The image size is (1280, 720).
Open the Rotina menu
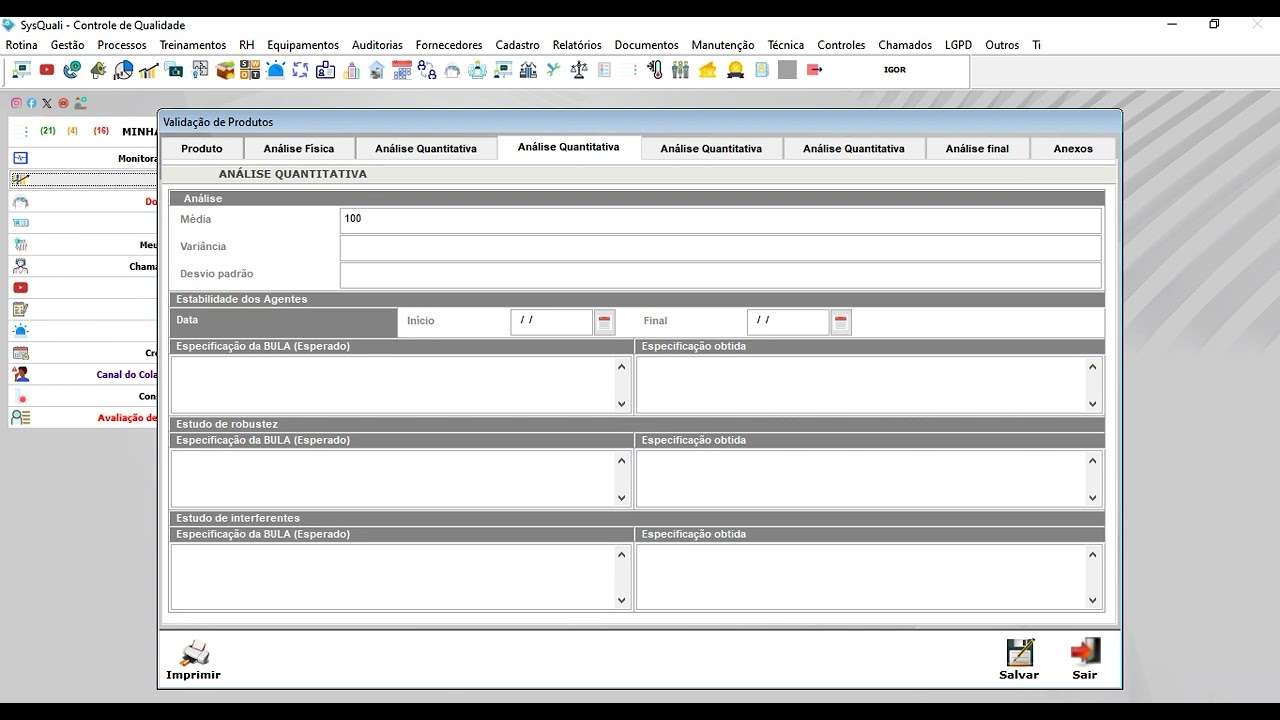[x=22, y=45]
